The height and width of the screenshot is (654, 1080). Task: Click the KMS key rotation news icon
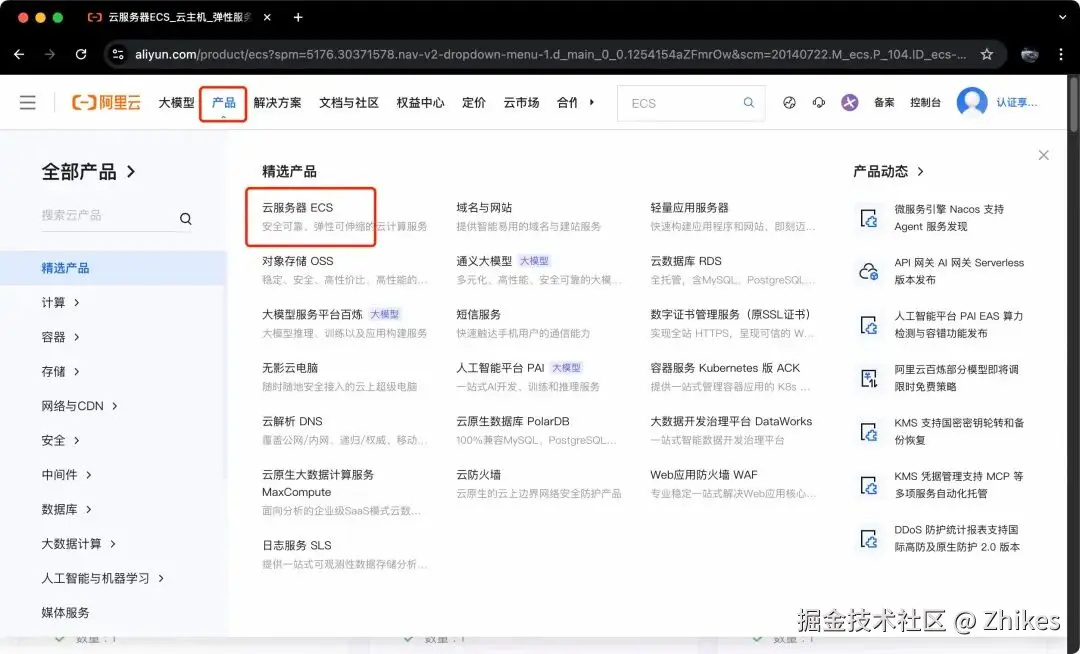(869, 432)
